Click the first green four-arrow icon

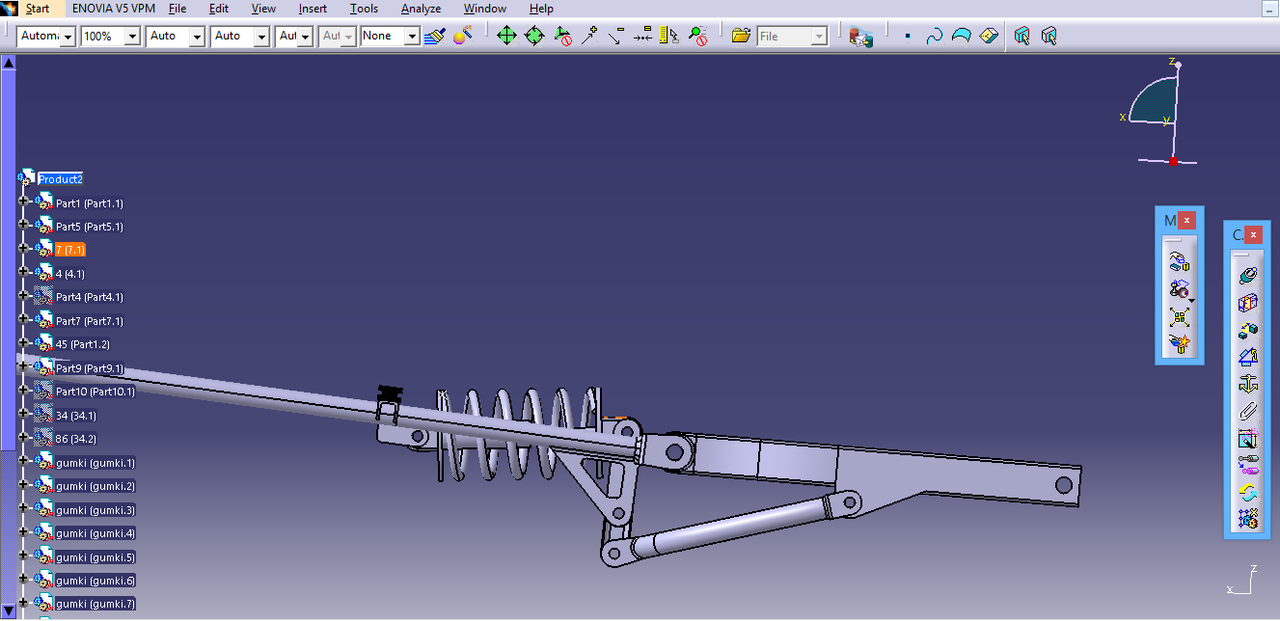coord(507,36)
